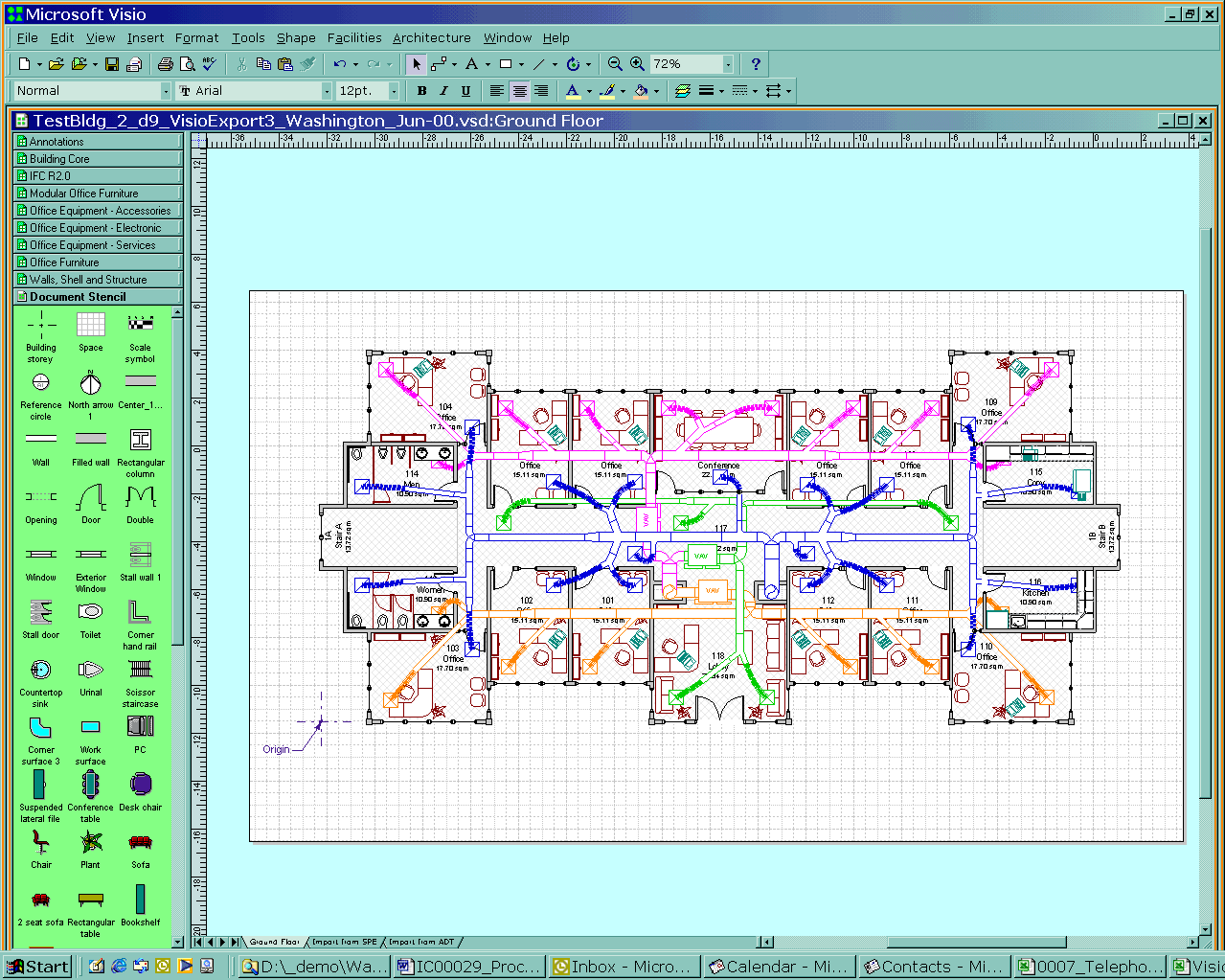The width and height of the screenshot is (1225, 980).
Task: Open the 12pt font size dropdown
Action: (x=394, y=91)
